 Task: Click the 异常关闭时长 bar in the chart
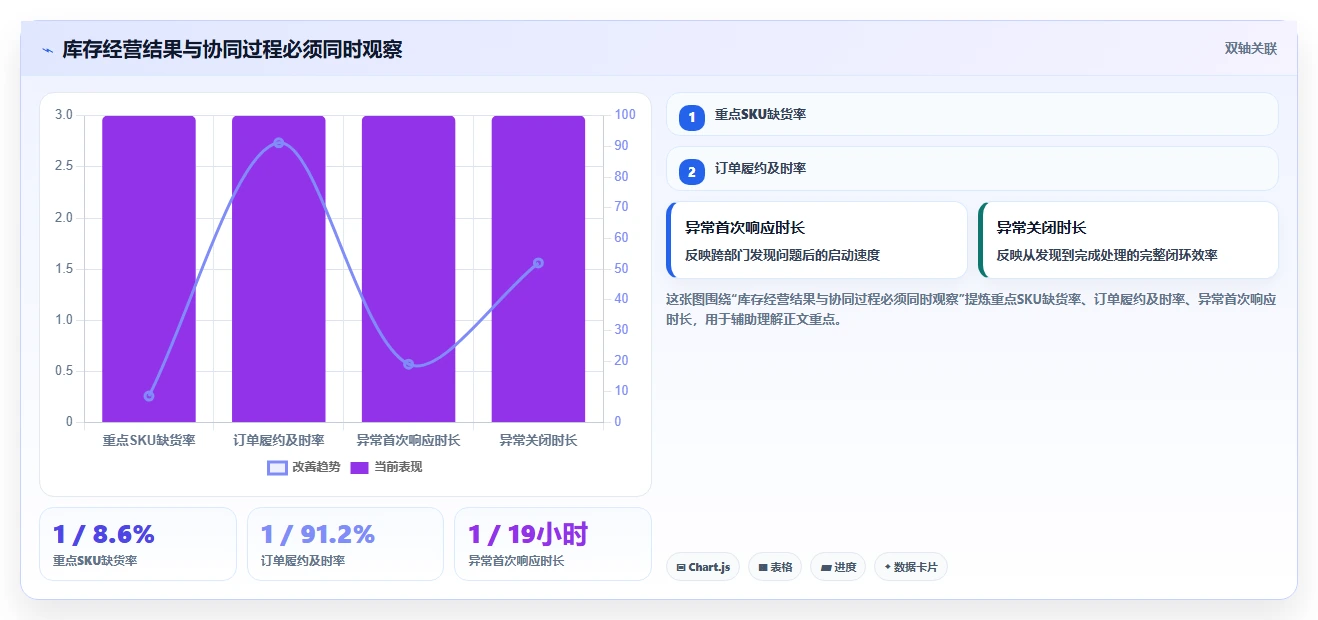(538, 269)
